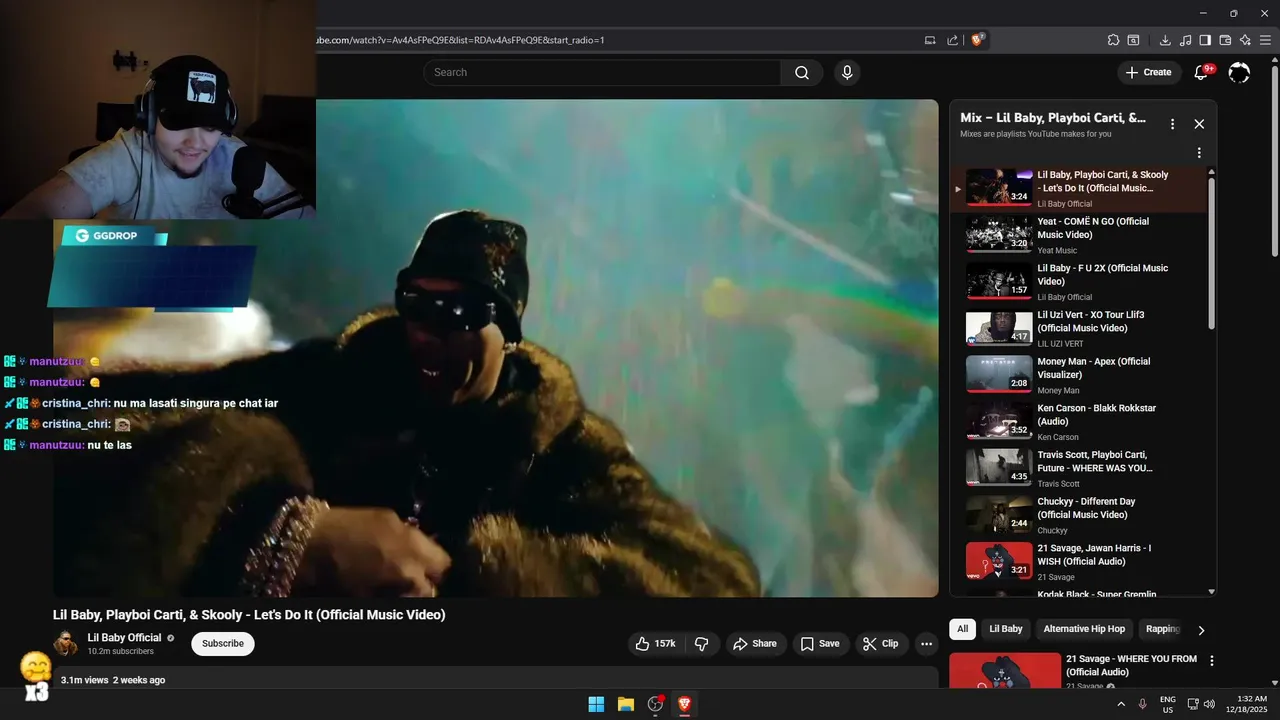This screenshot has width=1280, height=720.
Task: Save the video to a playlist
Action: click(x=820, y=644)
